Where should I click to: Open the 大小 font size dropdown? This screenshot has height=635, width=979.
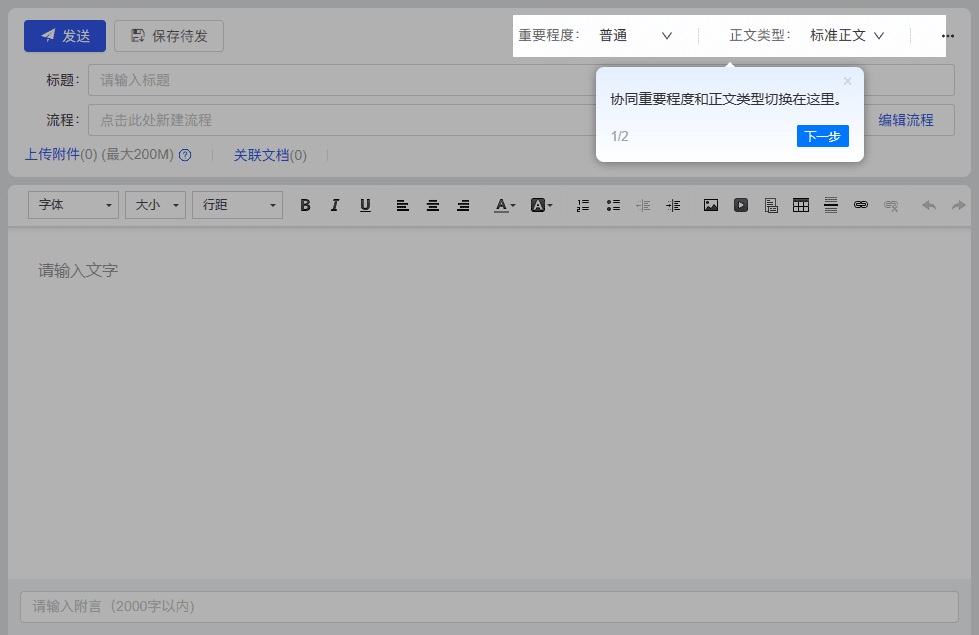155,205
